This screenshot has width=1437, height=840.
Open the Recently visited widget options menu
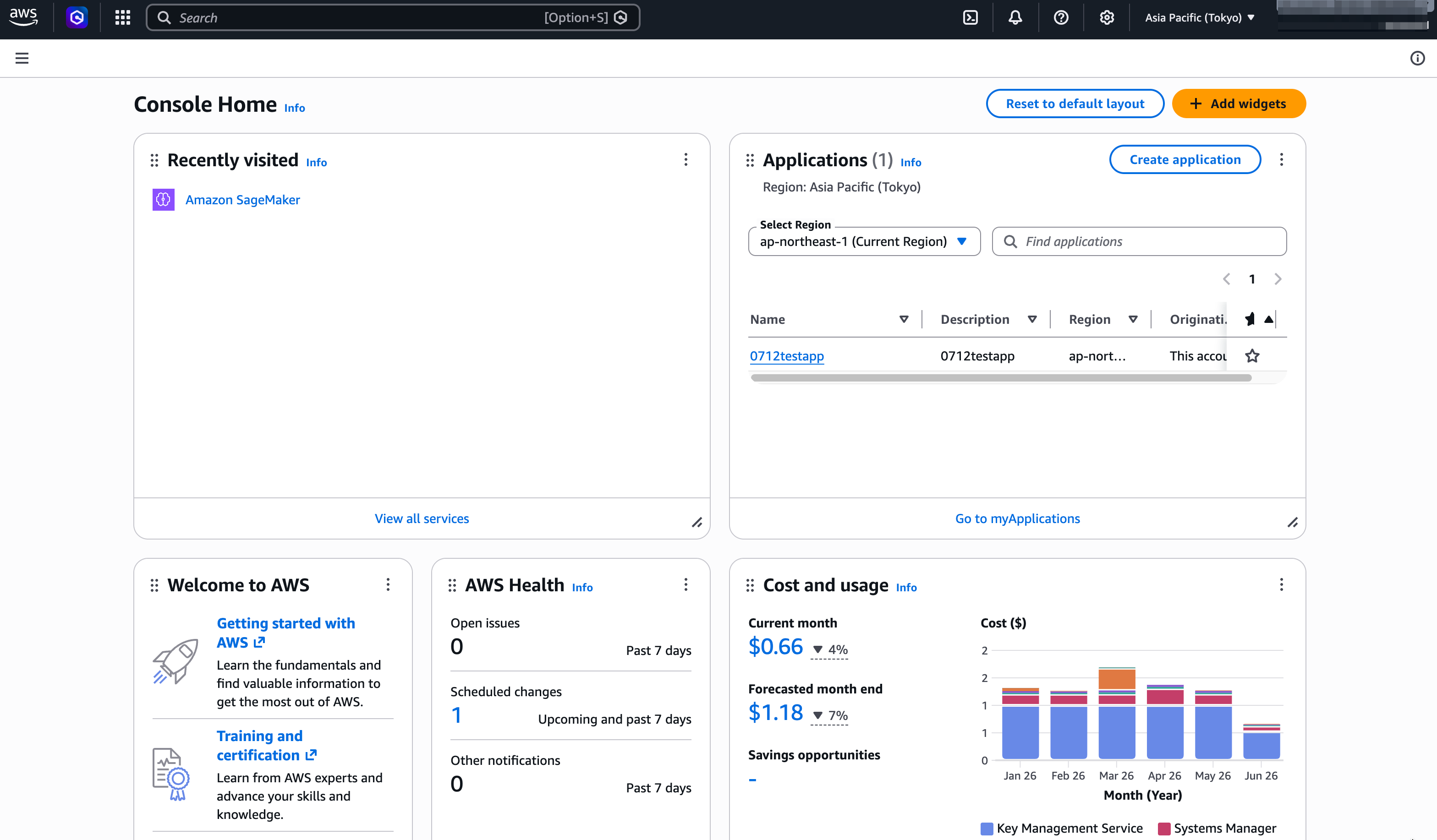pos(686,159)
